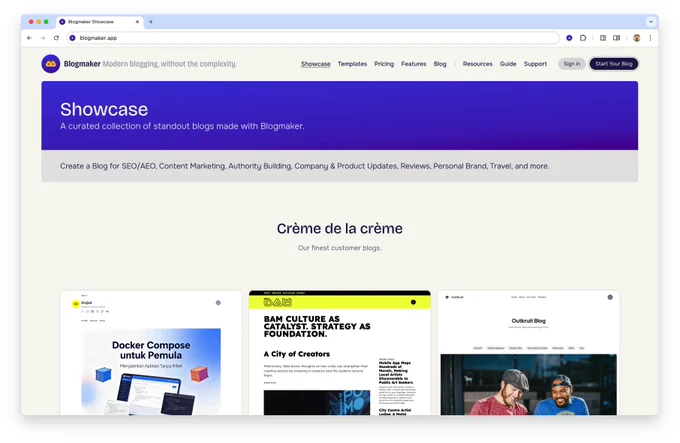Click the Showcase heading text
Viewport: 680px width, 443px height.
pyautogui.click(x=104, y=109)
